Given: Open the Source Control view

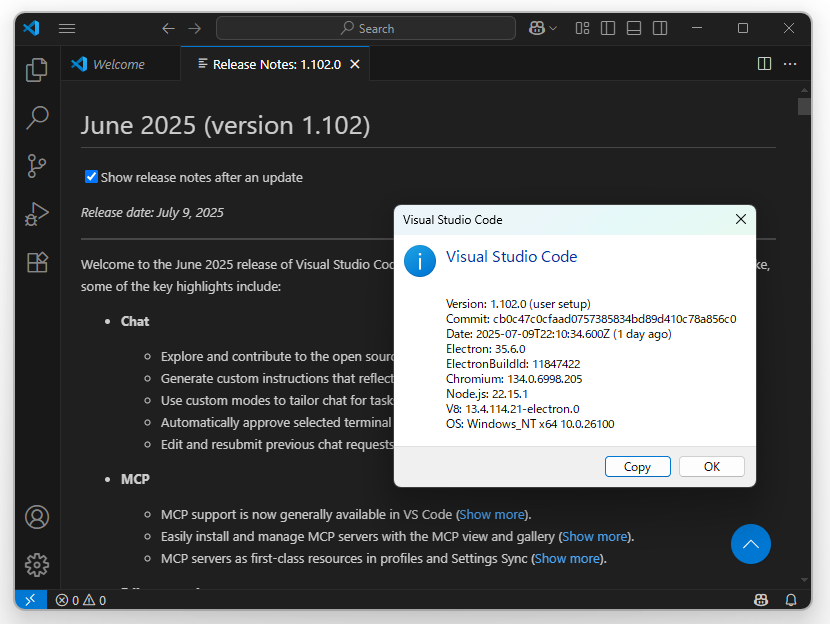Looking at the screenshot, I should pyautogui.click(x=36, y=166).
